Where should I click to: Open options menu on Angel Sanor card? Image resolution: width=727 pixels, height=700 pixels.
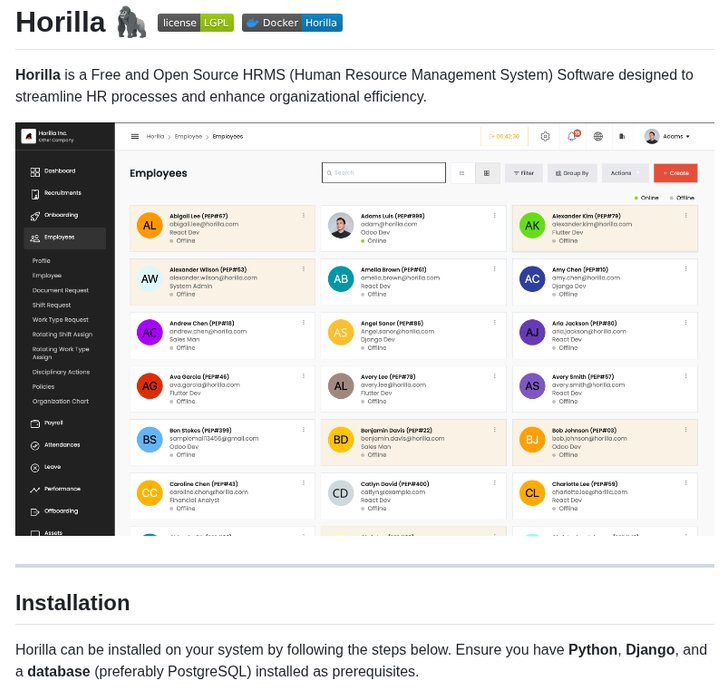point(495,323)
